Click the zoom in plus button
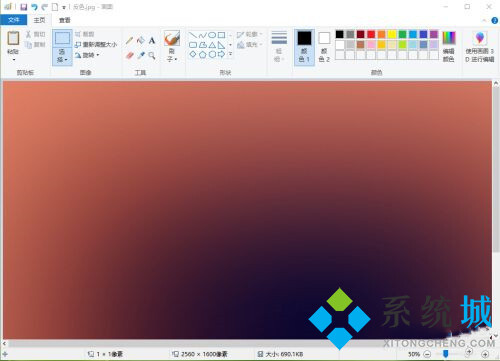Viewport: 500px width, 361px height. [x=485, y=354]
